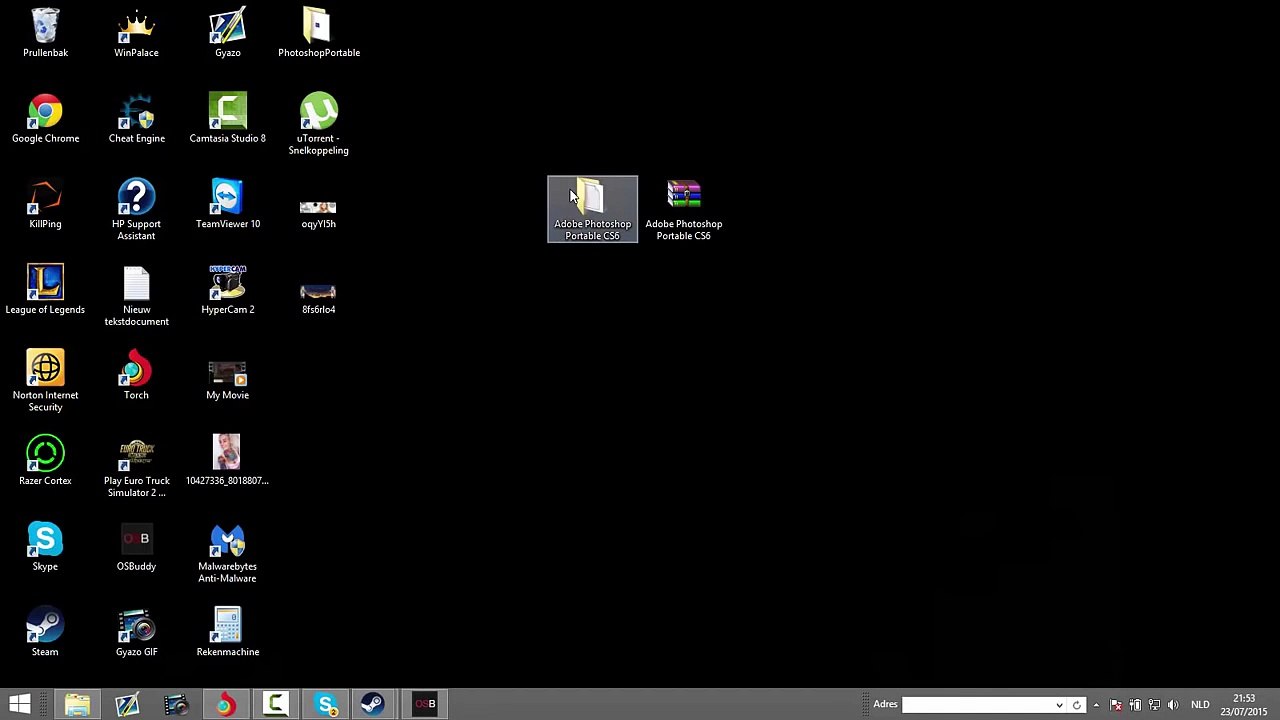Image resolution: width=1280 pixels, height=720 pixels.
Task: Select the 10427336_8018807 photo file
Action: [x=227, y=461]
